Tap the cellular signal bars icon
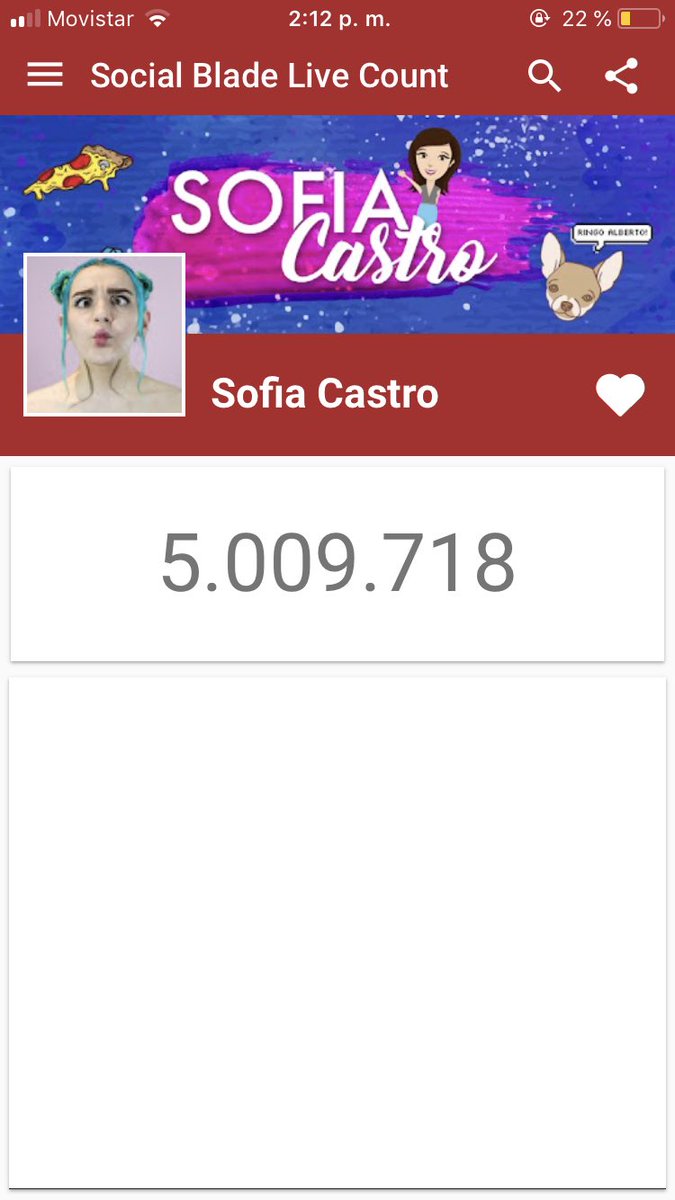This screenshot has width=675, height=1200. [25, 18]
